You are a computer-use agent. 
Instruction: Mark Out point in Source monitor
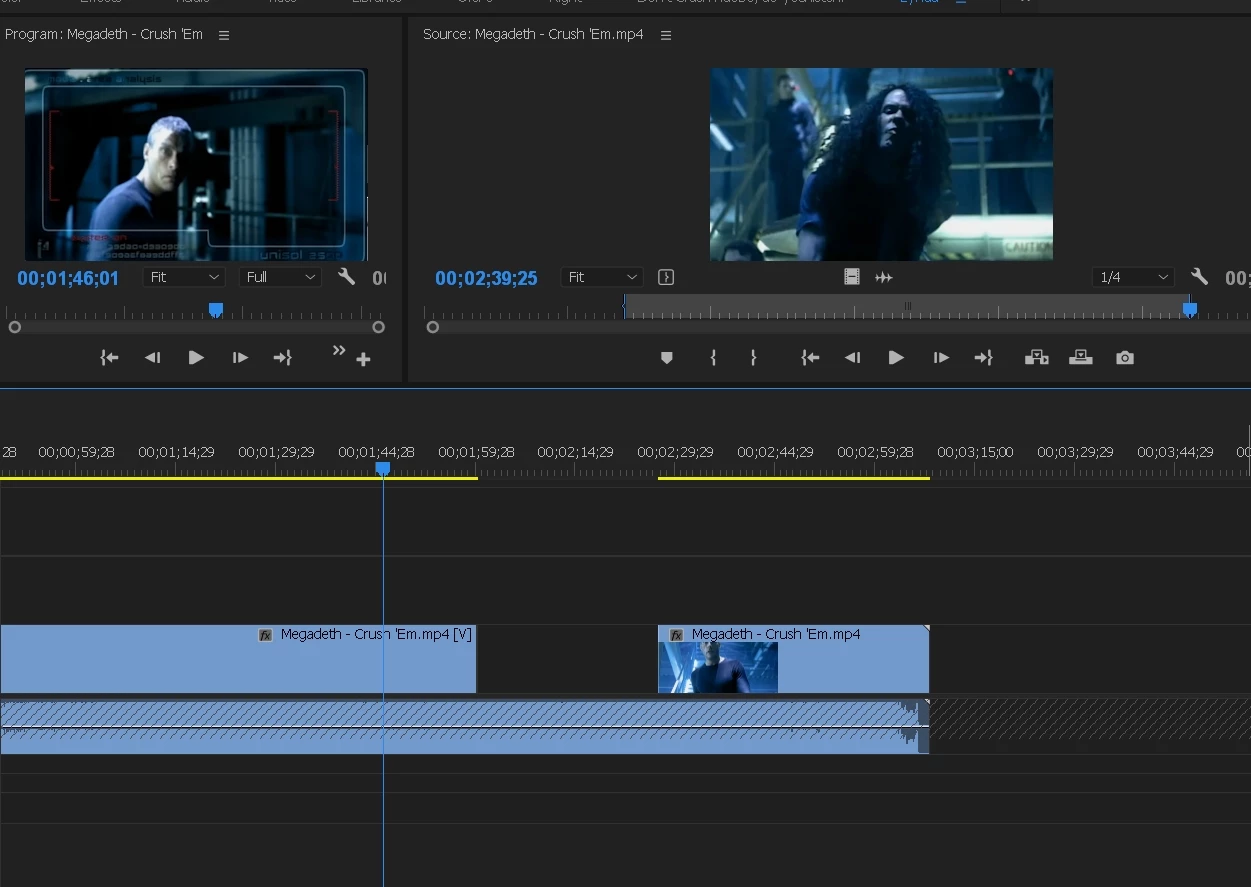click(x=753, y=358)
